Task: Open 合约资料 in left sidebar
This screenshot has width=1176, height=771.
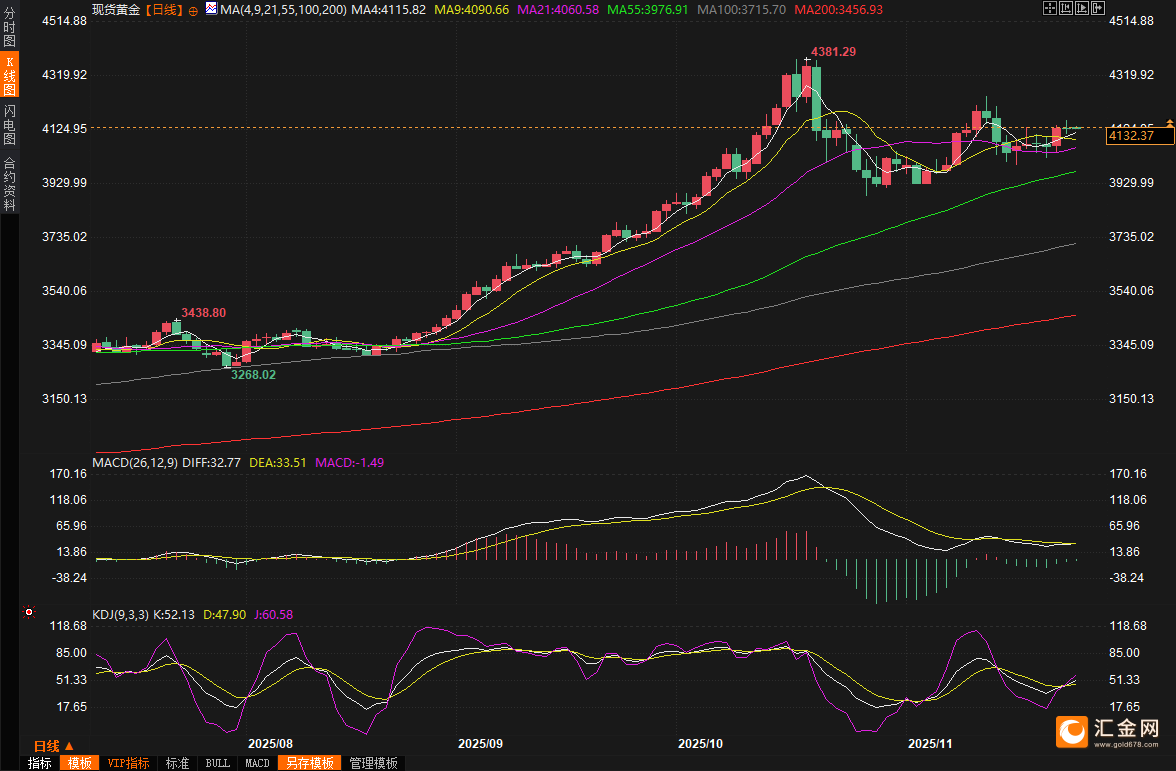Action: click(x=9, y=183)
